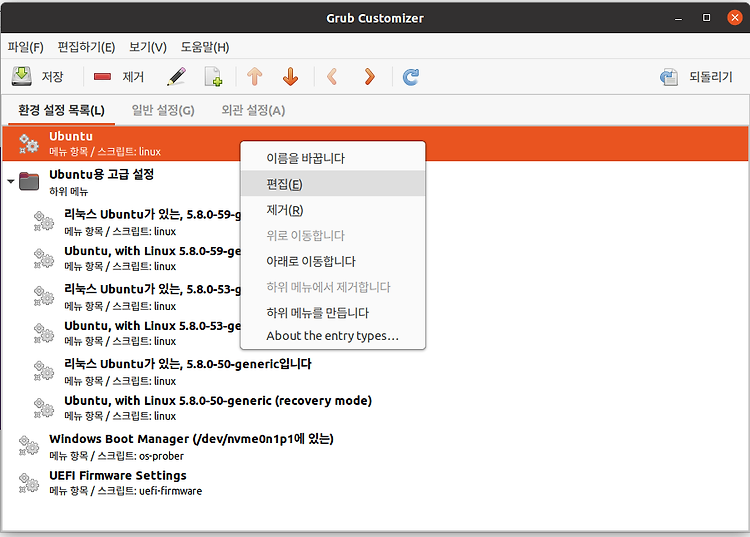Click gear icon beside Ubuntu, with Linux 5.8.0-53
Screen dimensions: 750x537
point(44,333)
